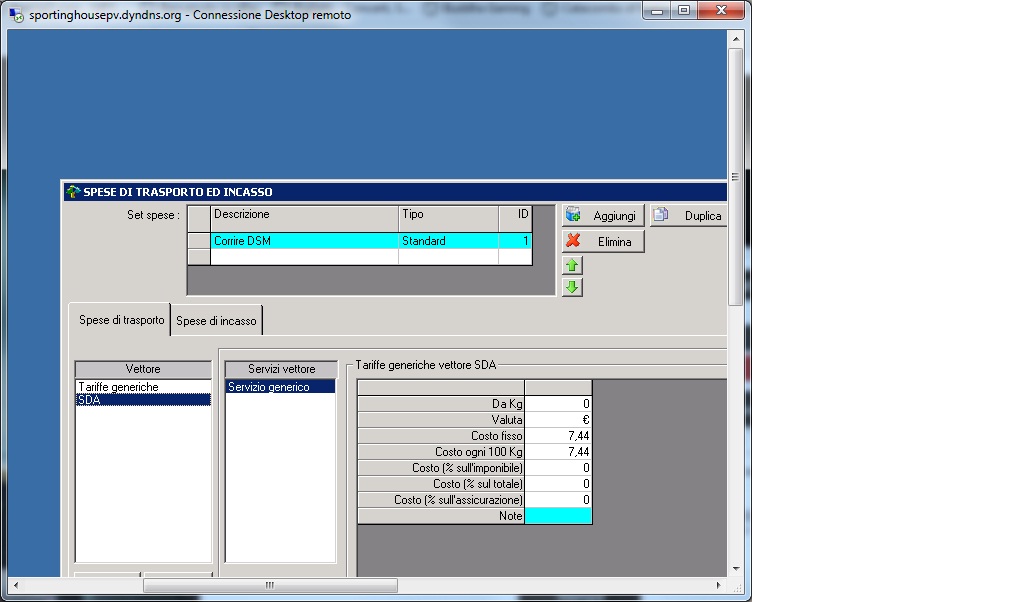Edit the Costo ogni 100 Kg value
1015x602 pixels.
tap(558, 452)
